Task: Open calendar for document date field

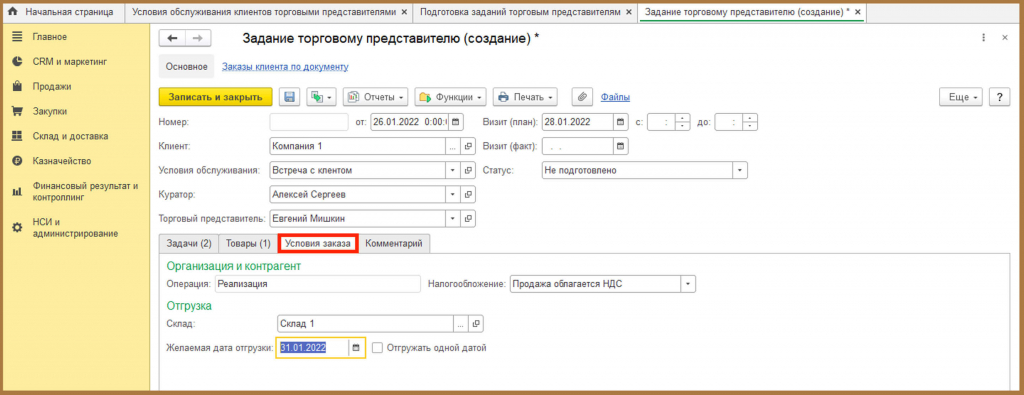Action: click(456, 121)
